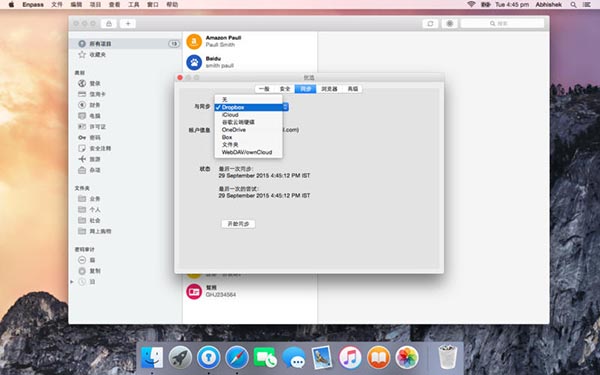Image resolution: width=600 pixels, height=375 pixels.
Task: Select the Secure Note category
Action: point(95,148)
